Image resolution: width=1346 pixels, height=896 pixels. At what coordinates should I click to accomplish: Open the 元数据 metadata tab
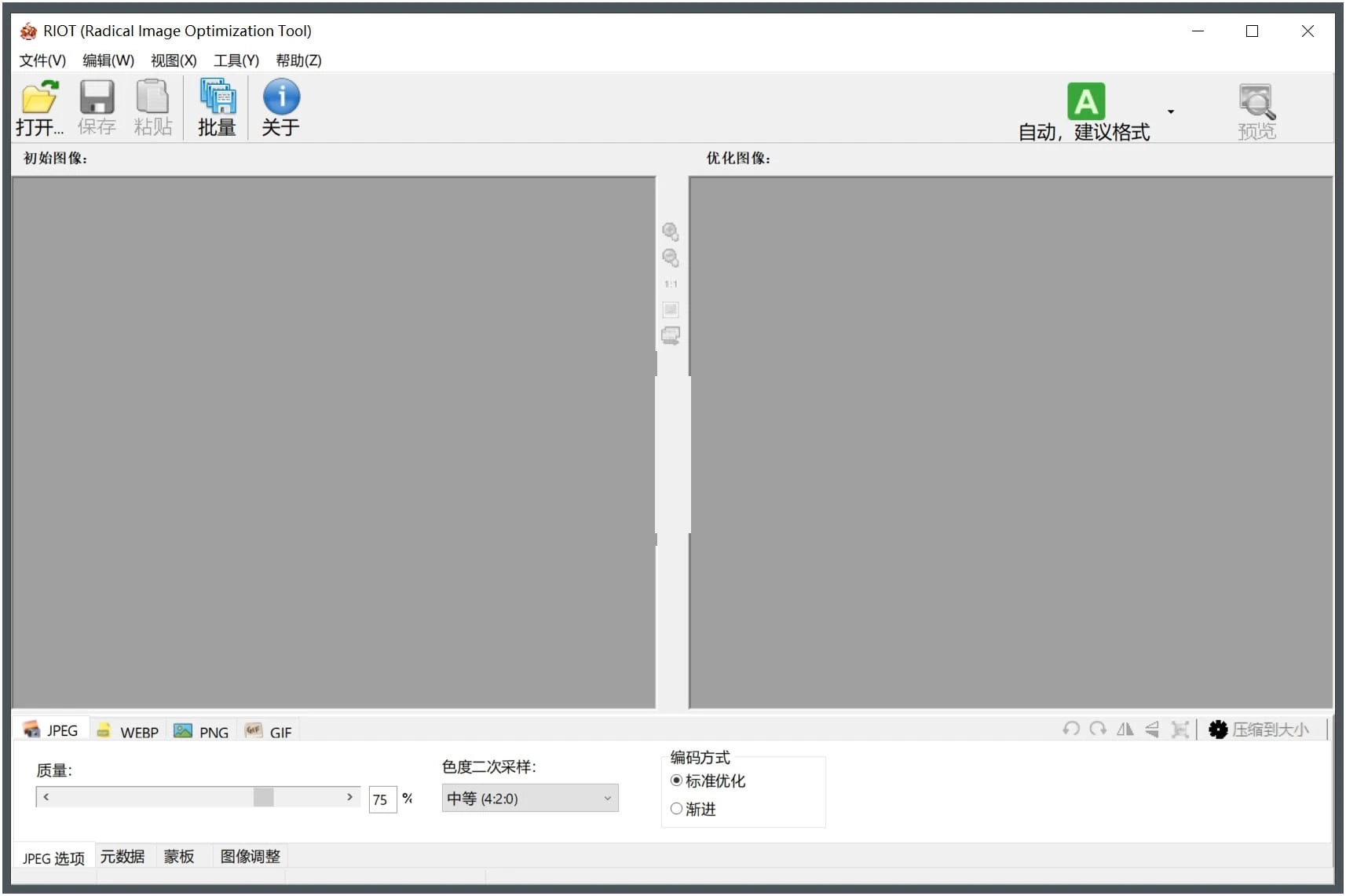tap(123, 857)
